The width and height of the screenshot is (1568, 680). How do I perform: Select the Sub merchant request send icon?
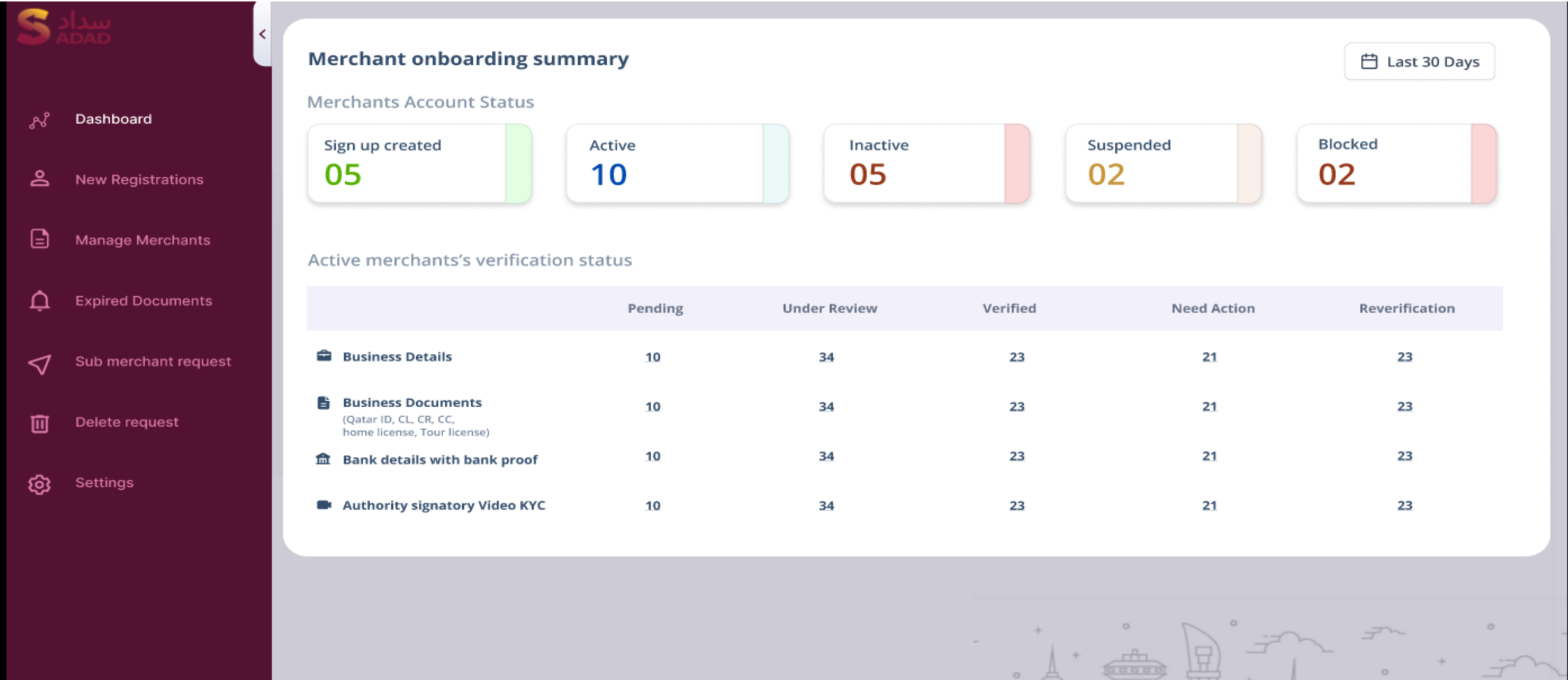[39, 361]
